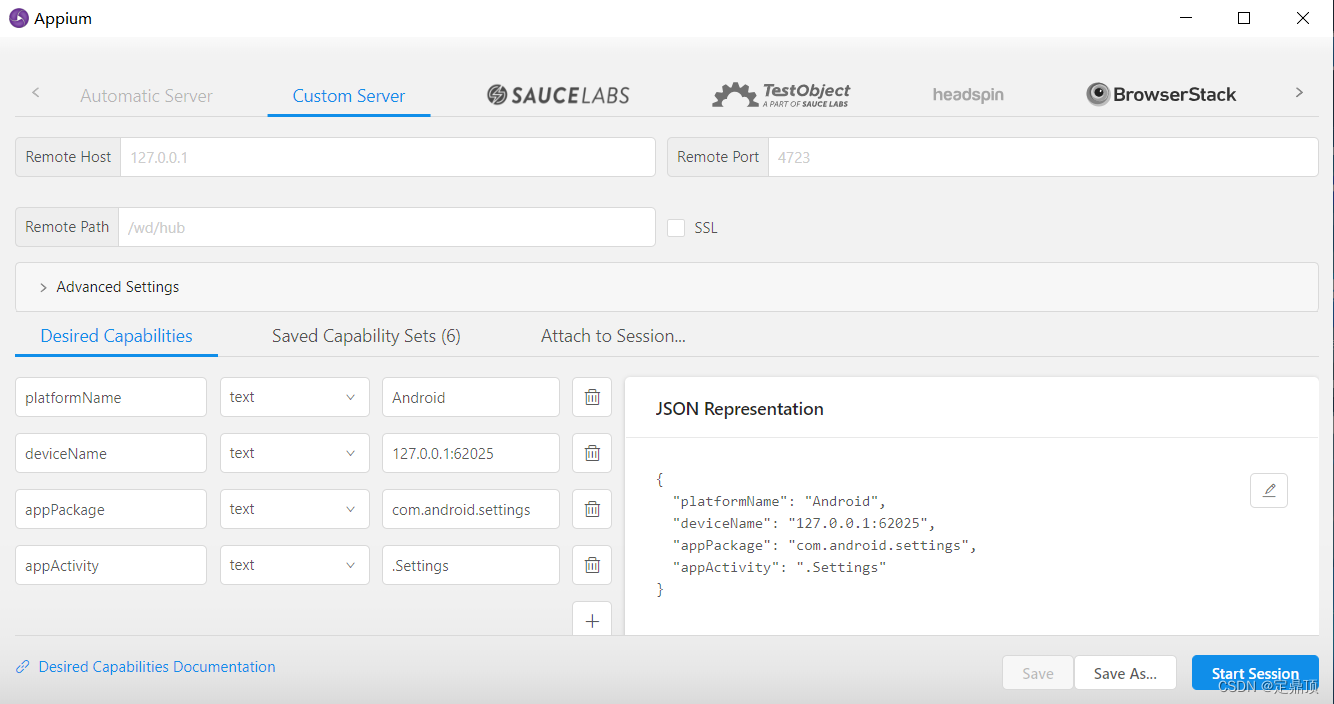Edit the 127.0.0.1:62025 value field
The width and height of the screenshot is (1334, 704).
(471, 453)
